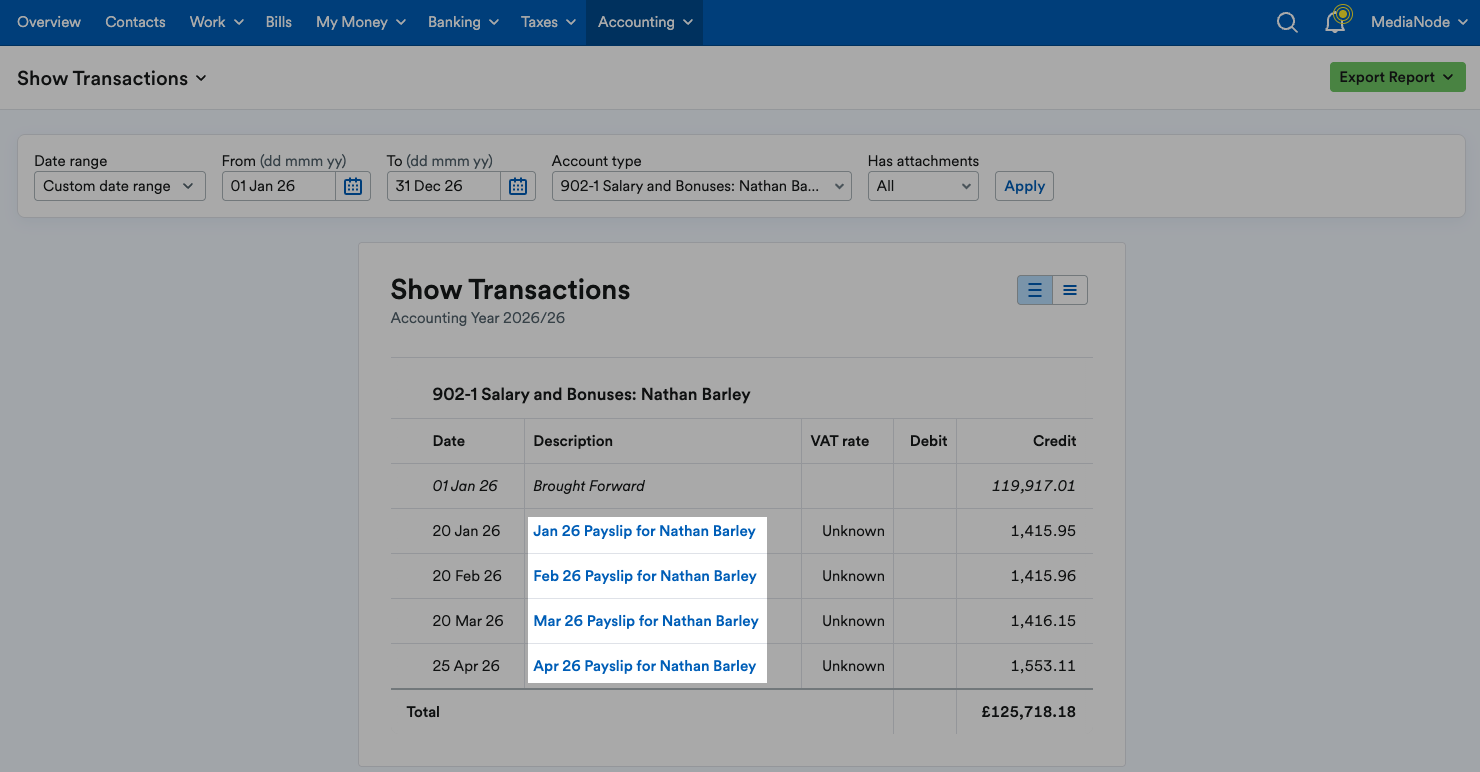Select the 1,416.15 credit amount
1480x772 pixels.
click(x=1043, y=621)
